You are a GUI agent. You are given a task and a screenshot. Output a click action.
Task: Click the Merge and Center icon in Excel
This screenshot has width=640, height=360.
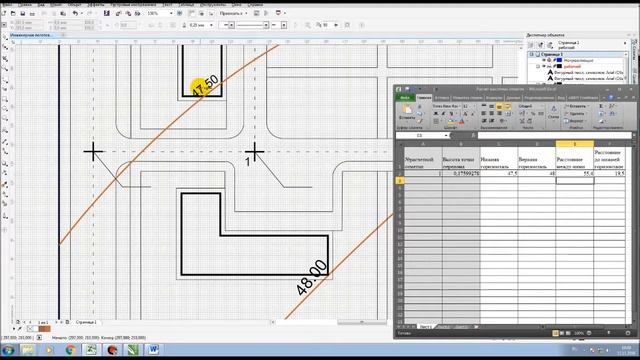[508, 114]
